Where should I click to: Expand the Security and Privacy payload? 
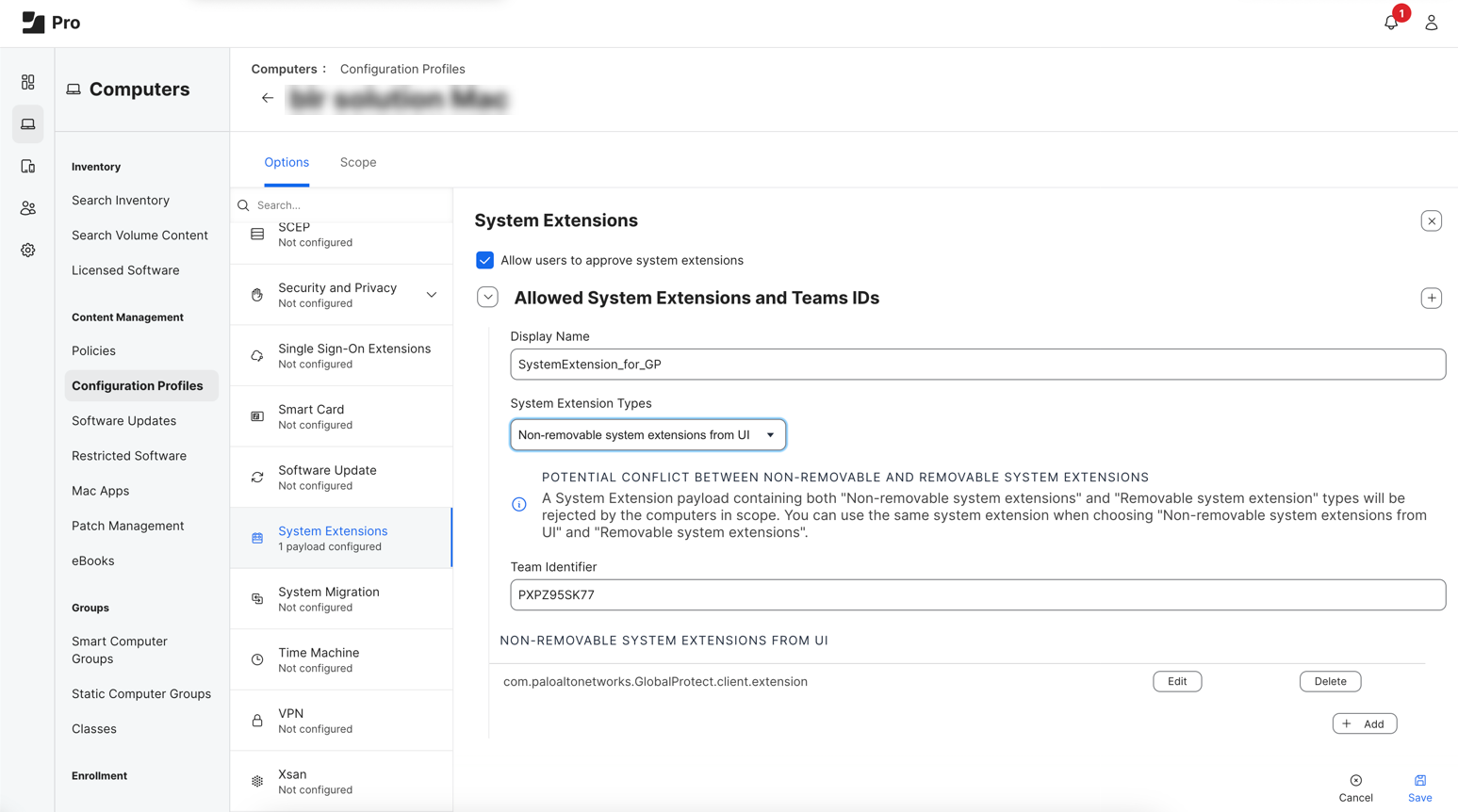tap(431, 295)
